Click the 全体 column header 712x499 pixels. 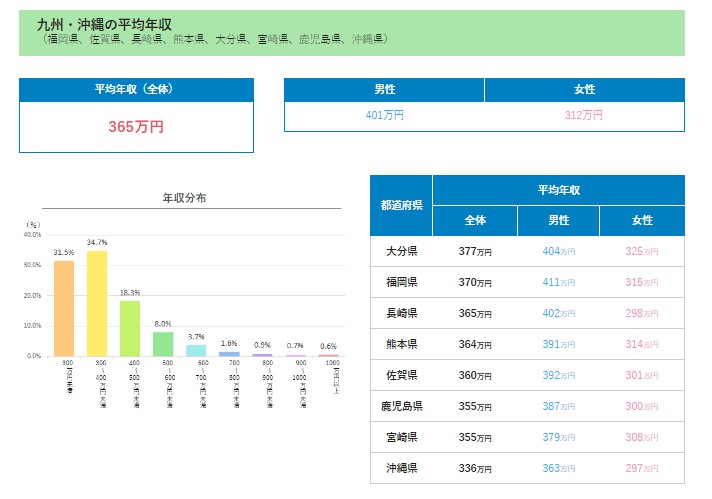(475, 221)
